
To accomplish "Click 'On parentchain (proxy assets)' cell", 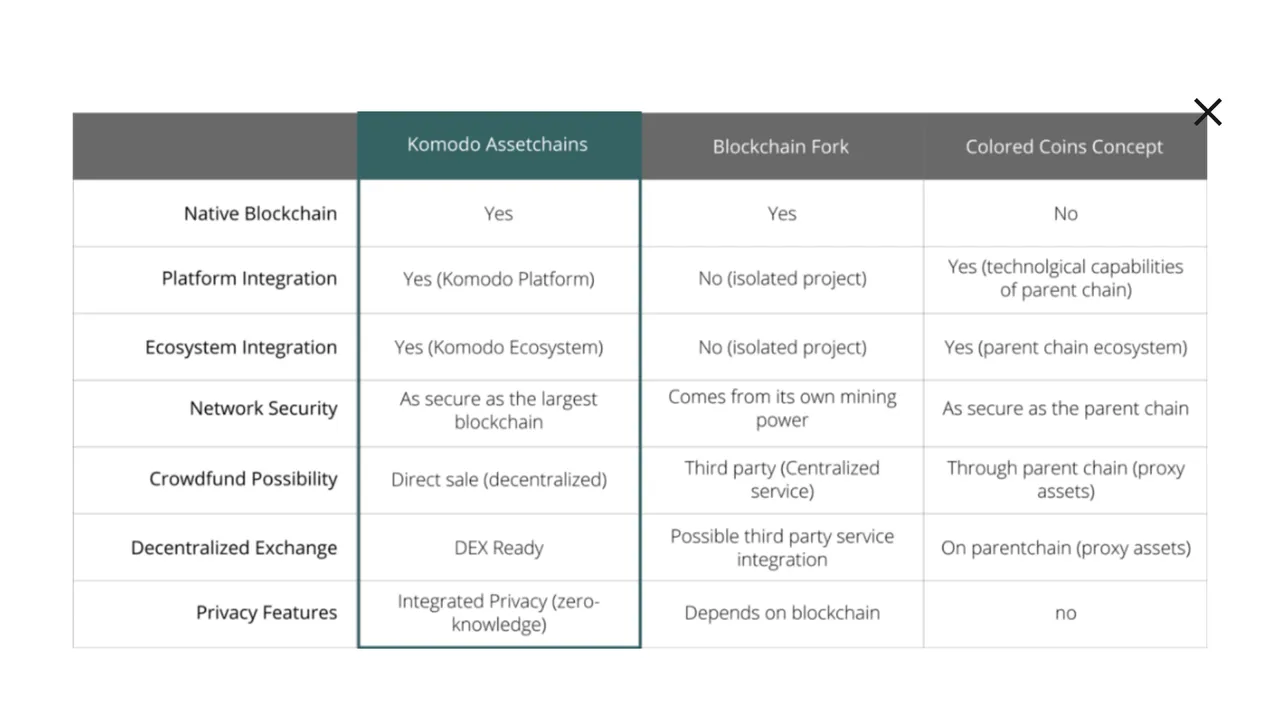I will 1065,548.
